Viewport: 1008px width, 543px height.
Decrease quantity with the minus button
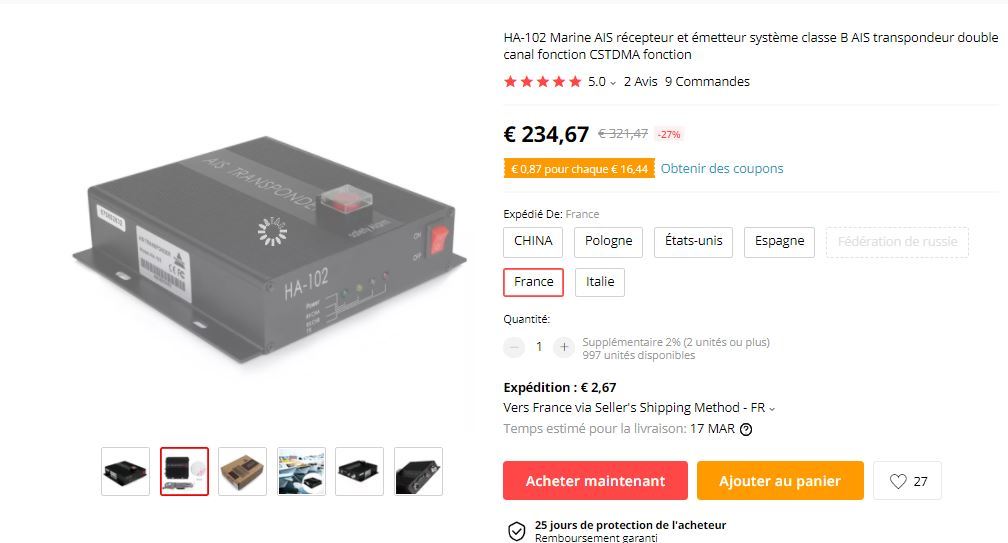click(x=514, y=347)
